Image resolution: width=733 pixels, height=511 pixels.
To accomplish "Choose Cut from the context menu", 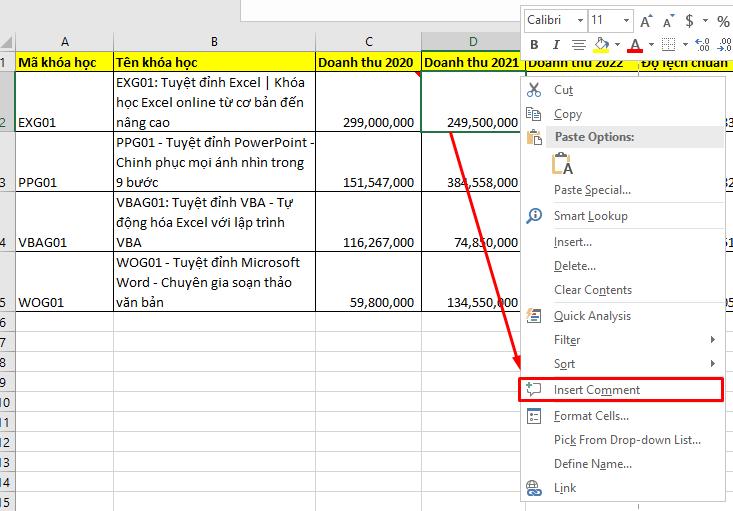I will pyautogui.click(x=563, y=90).
